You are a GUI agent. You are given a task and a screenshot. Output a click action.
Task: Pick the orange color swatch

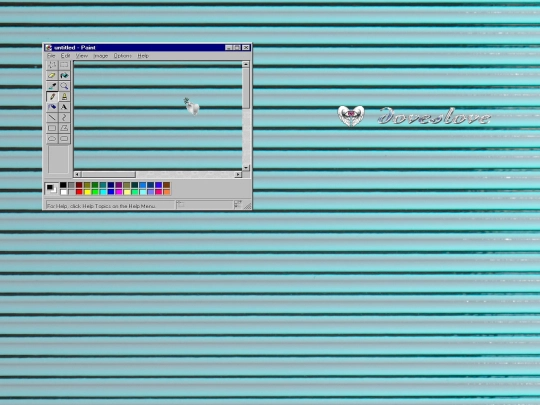pos(167,192)
